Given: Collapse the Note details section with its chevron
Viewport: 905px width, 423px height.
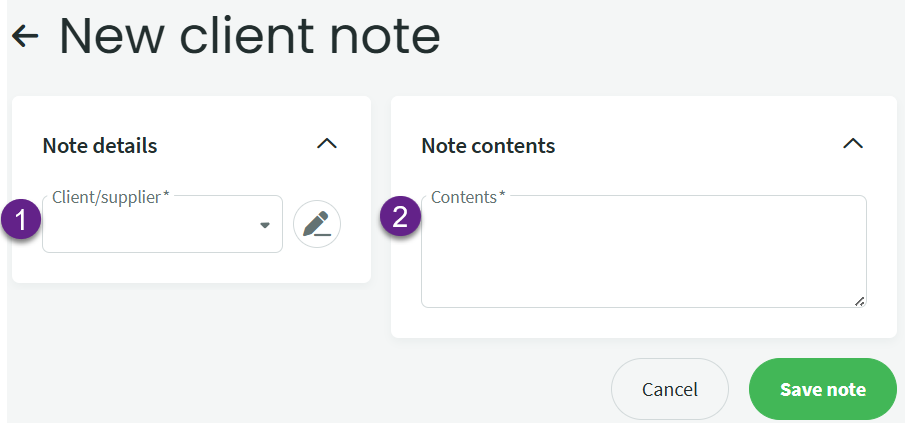Looking at the screenshot, I should click(327, 144).
